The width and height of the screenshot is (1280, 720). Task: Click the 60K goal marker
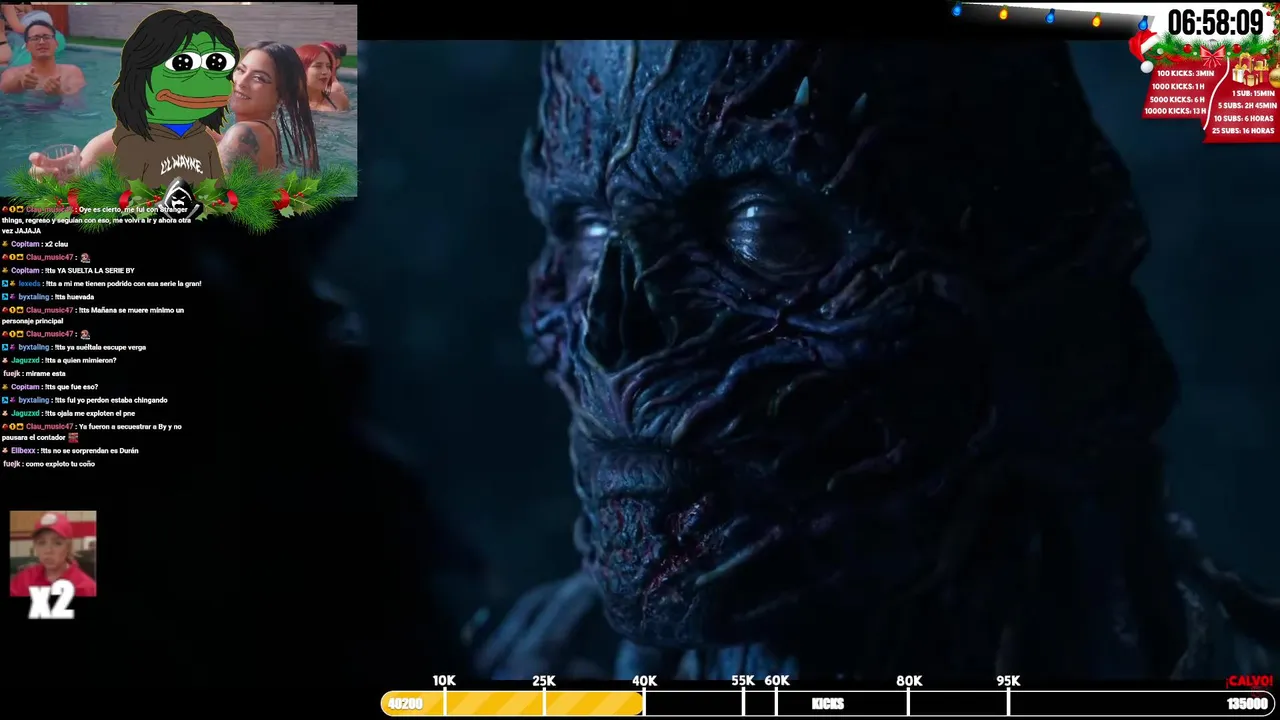pyautogui.click(x=777, y=680)
